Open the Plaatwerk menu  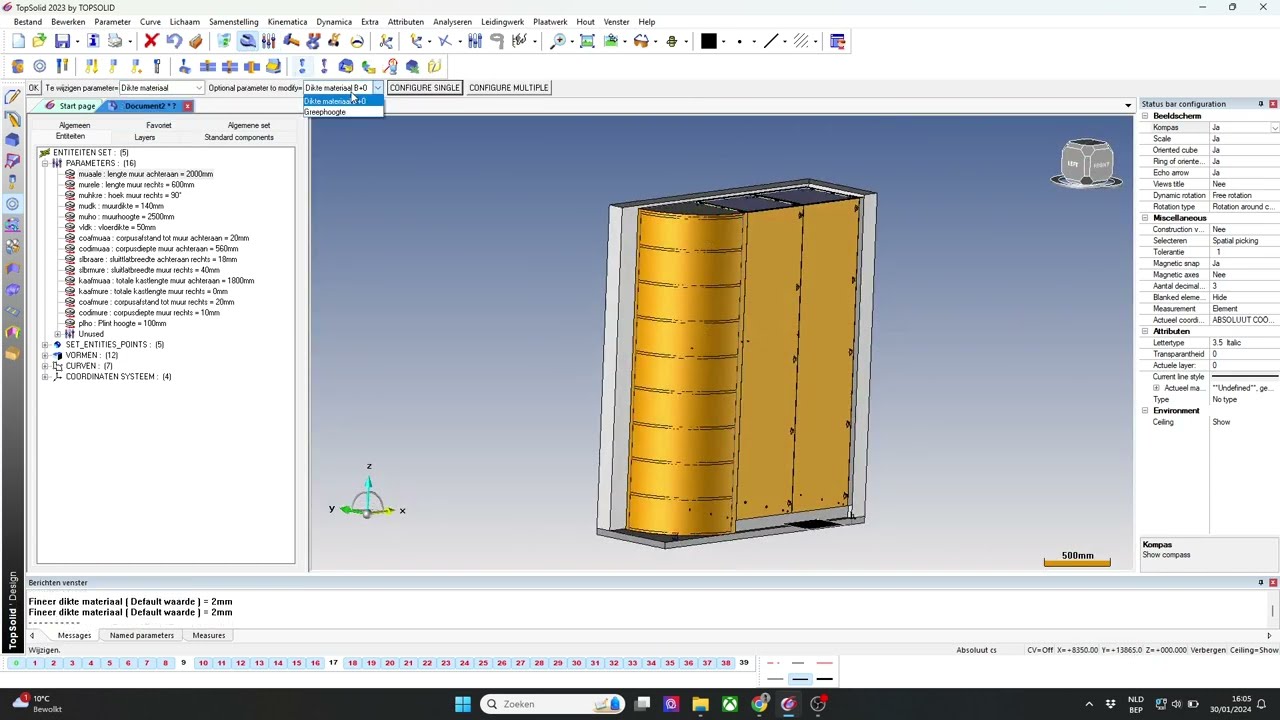(550, 22)
